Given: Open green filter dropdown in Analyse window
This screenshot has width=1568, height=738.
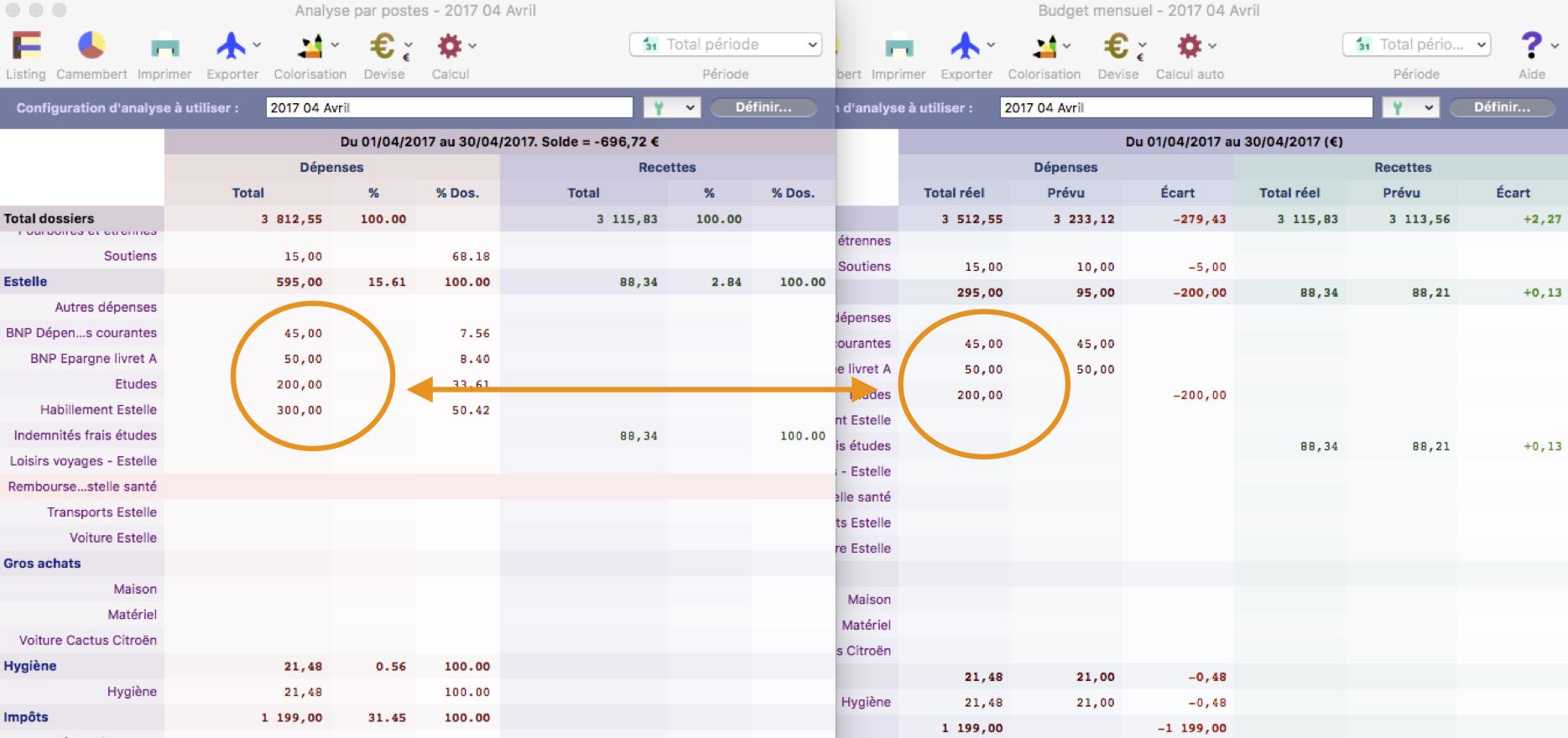Looking at the screenshot, I should coord(671,107).
